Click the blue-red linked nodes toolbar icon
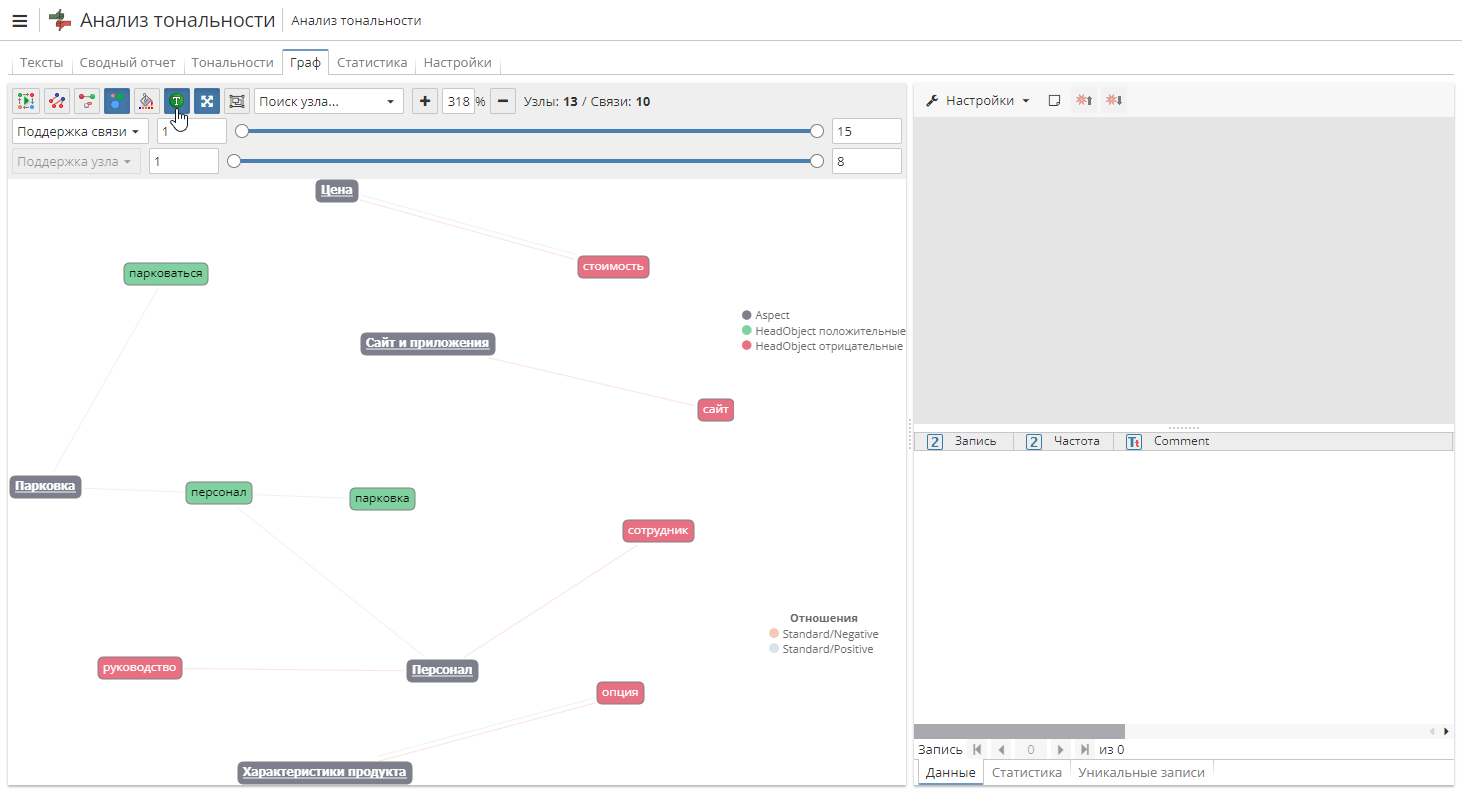This screenshot has height=793, width=1462. tap(57, 101)
